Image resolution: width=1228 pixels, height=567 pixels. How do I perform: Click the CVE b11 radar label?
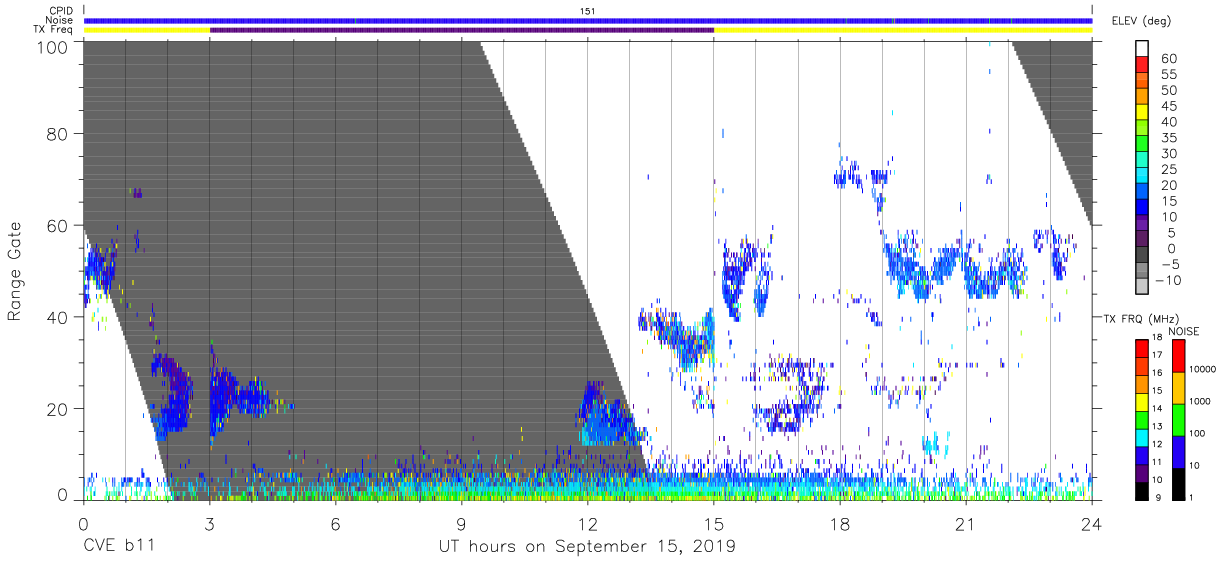point(118,547)
